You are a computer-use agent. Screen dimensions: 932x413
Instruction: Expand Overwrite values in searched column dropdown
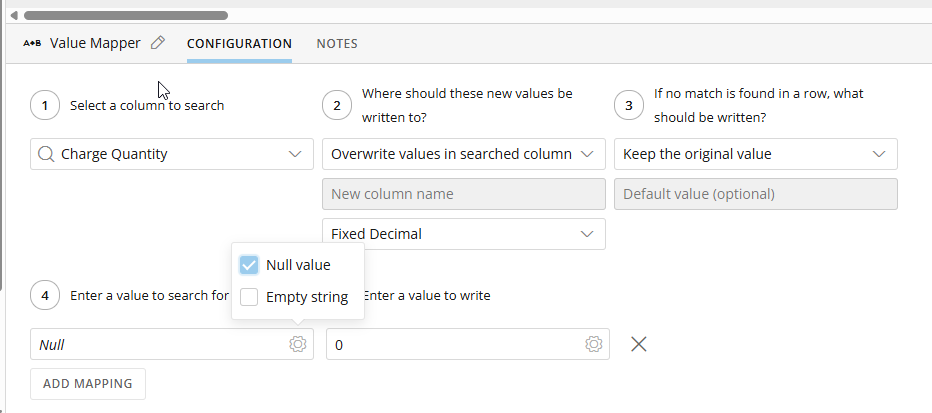[x=464, y=154]
